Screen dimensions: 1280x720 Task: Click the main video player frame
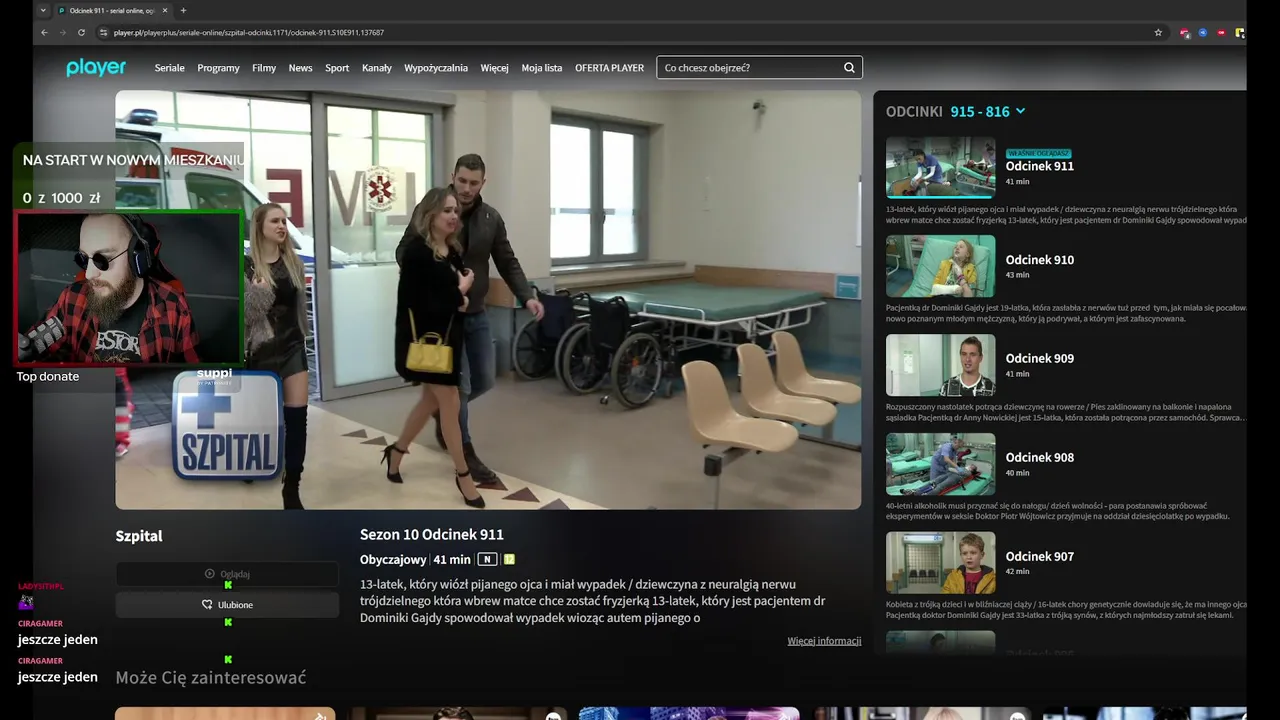point(488,300)
